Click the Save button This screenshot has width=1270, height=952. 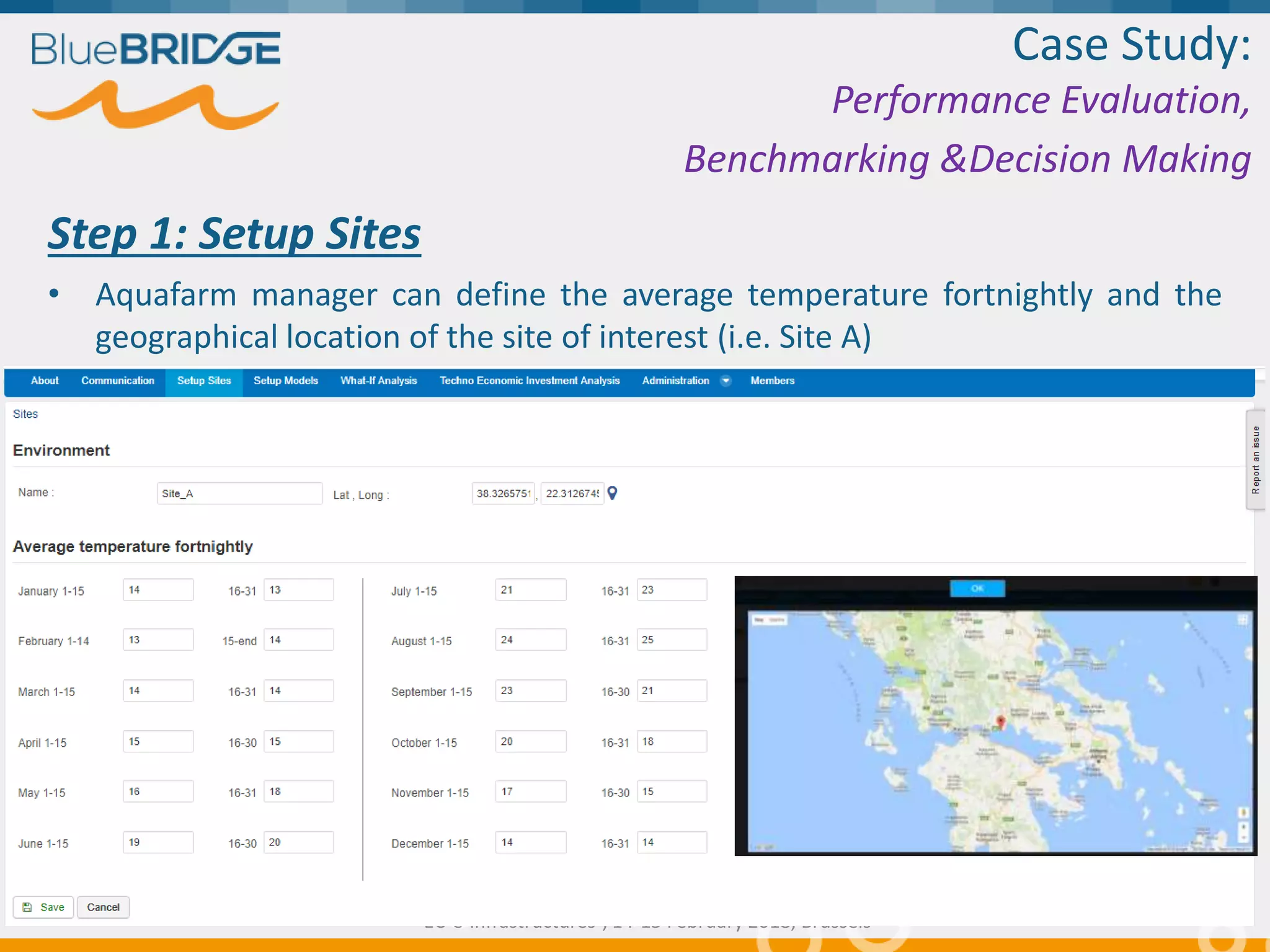click(x=43, y=907)
